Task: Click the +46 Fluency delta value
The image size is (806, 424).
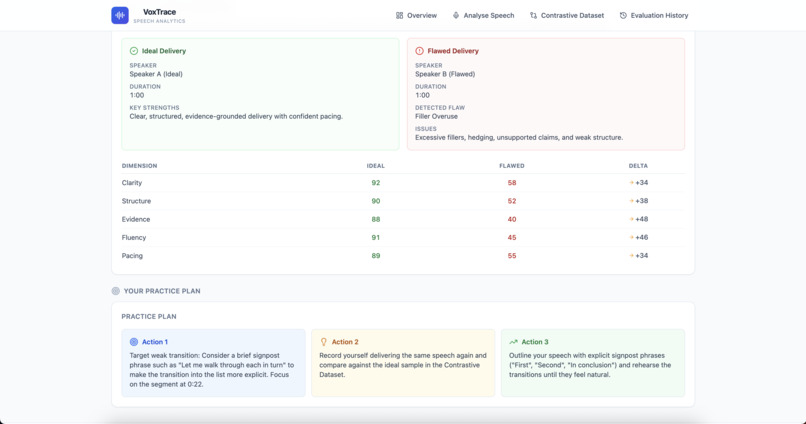Action: point(642,237)
